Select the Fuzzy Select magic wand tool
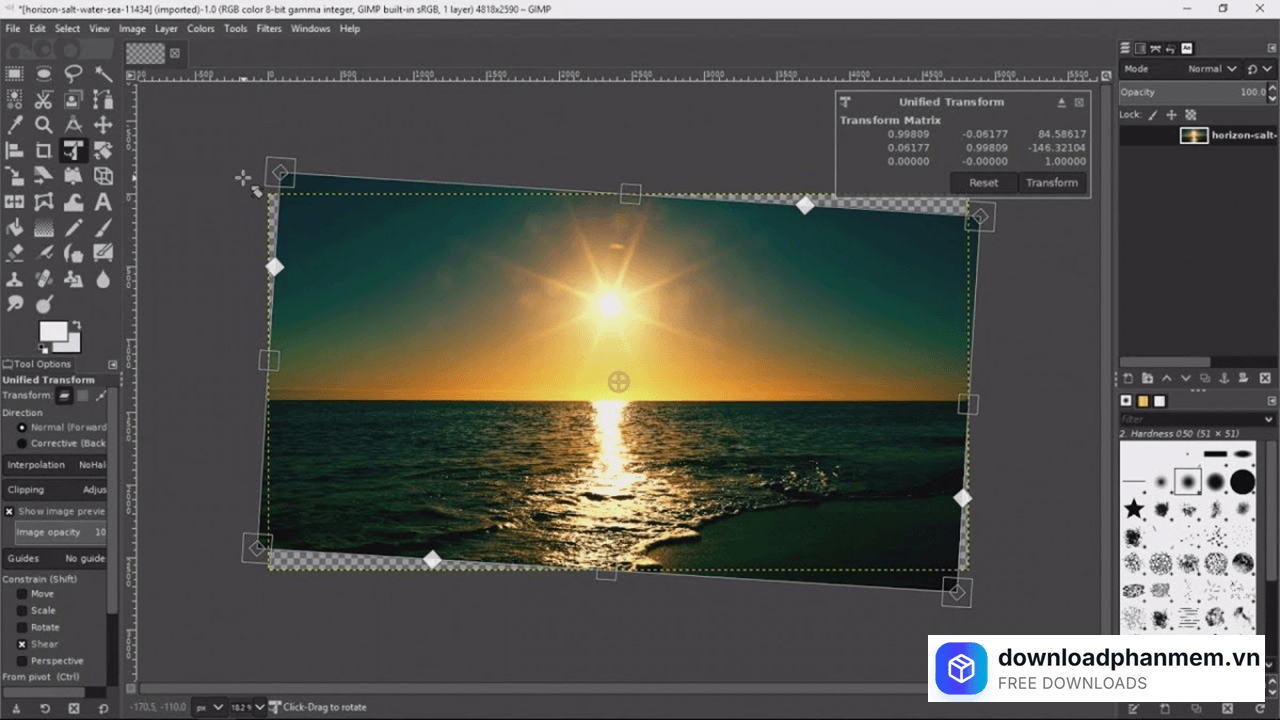The image size is (1280, 720). coord(103,74)
